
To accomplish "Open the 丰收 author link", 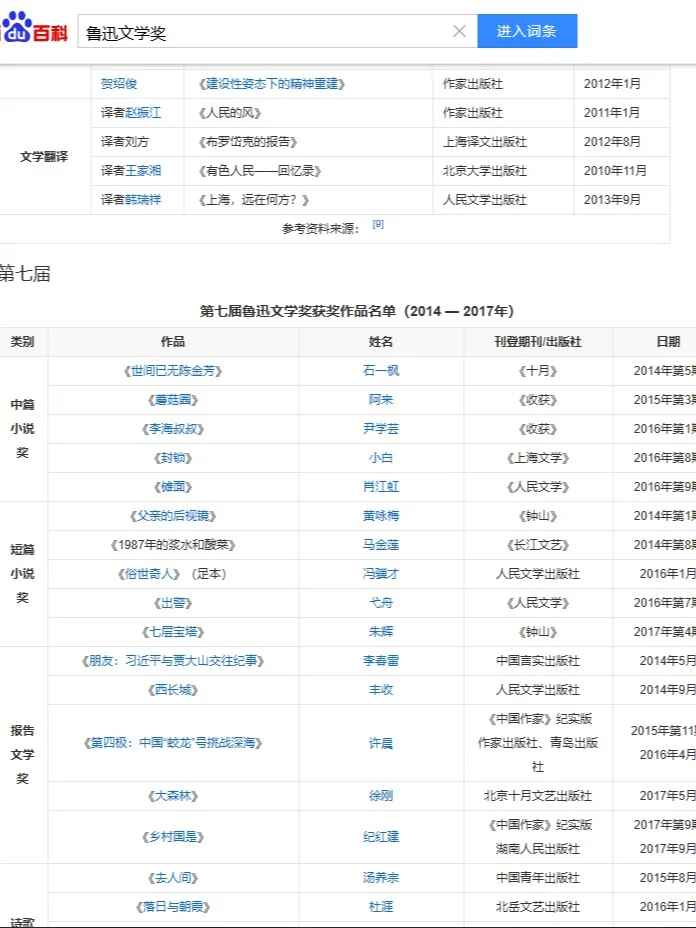I will [381, 690].
